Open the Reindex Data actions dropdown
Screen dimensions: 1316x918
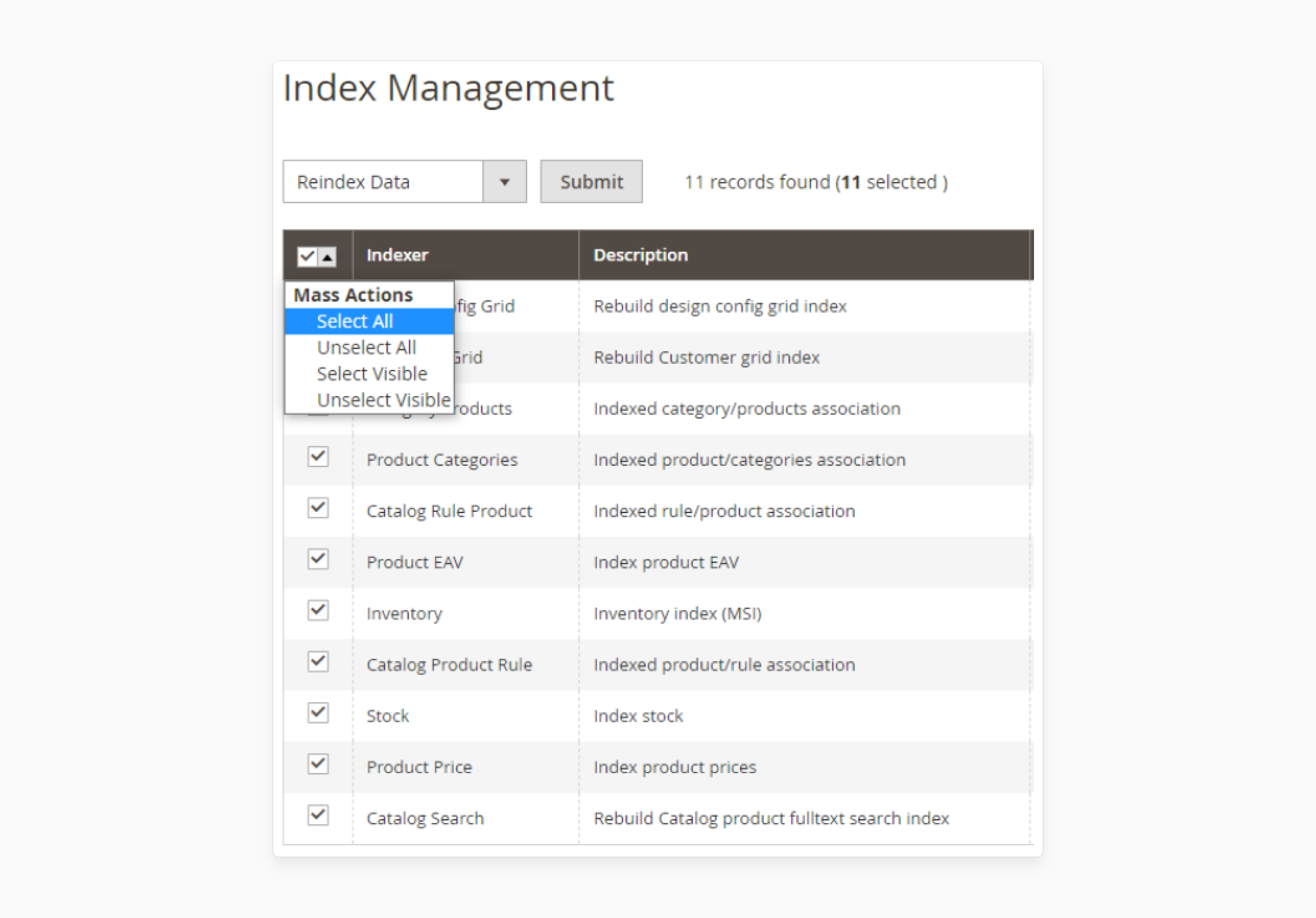pos(404,182)
